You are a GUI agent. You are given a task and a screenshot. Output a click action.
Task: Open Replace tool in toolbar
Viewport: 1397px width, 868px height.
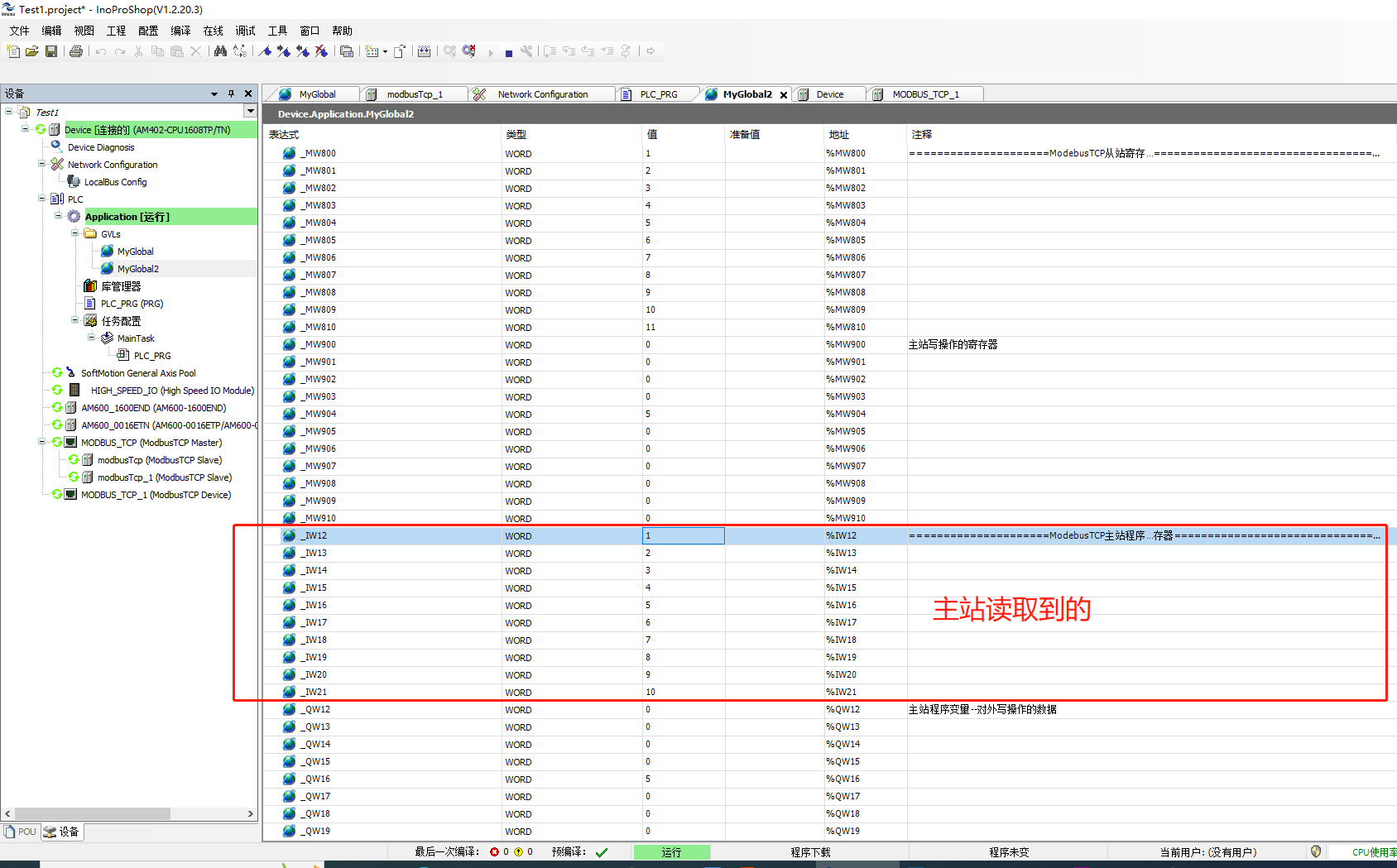coord(240,51)
